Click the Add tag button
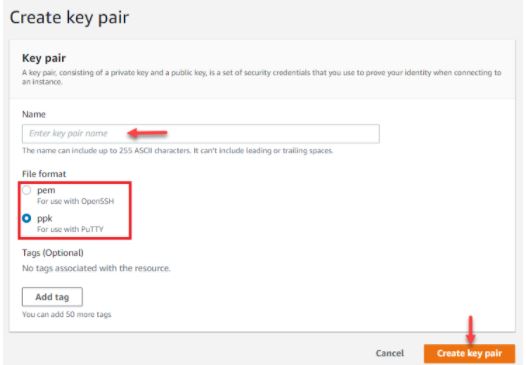The height and width of the screenshot is (365, 526). pos(52,297)
